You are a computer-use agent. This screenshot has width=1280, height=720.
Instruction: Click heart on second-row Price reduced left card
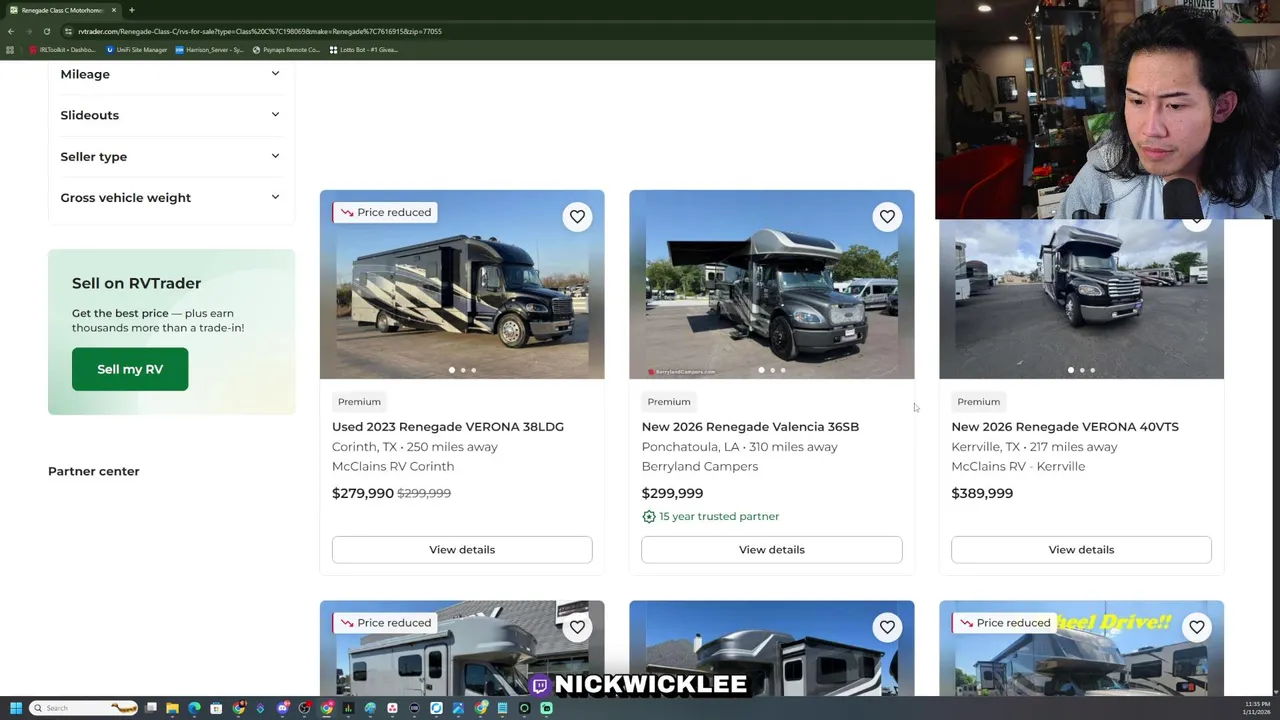(x=577, y=627)
